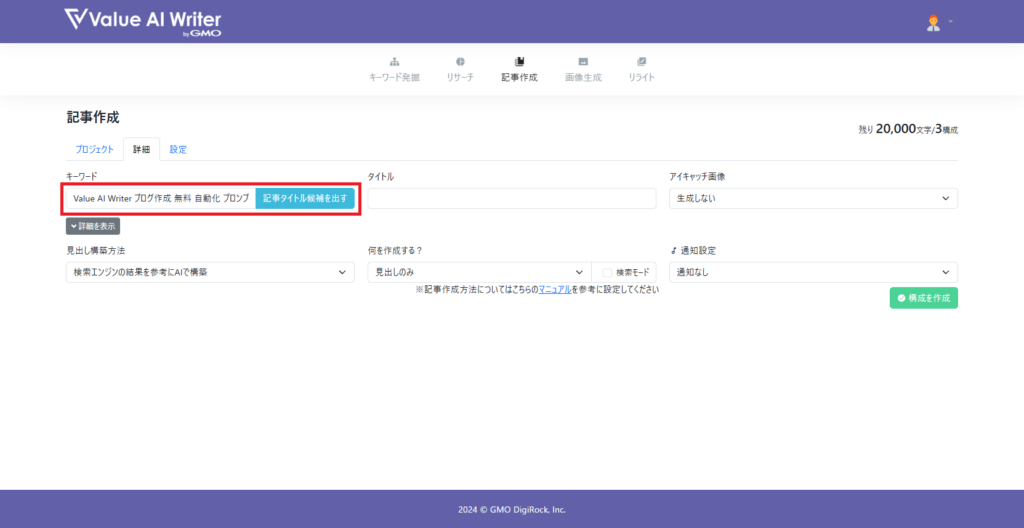The image size is (1024, 528).
Task: Open the アイキャッチ画像 dropdown
Action: click(x=812, y=198)
